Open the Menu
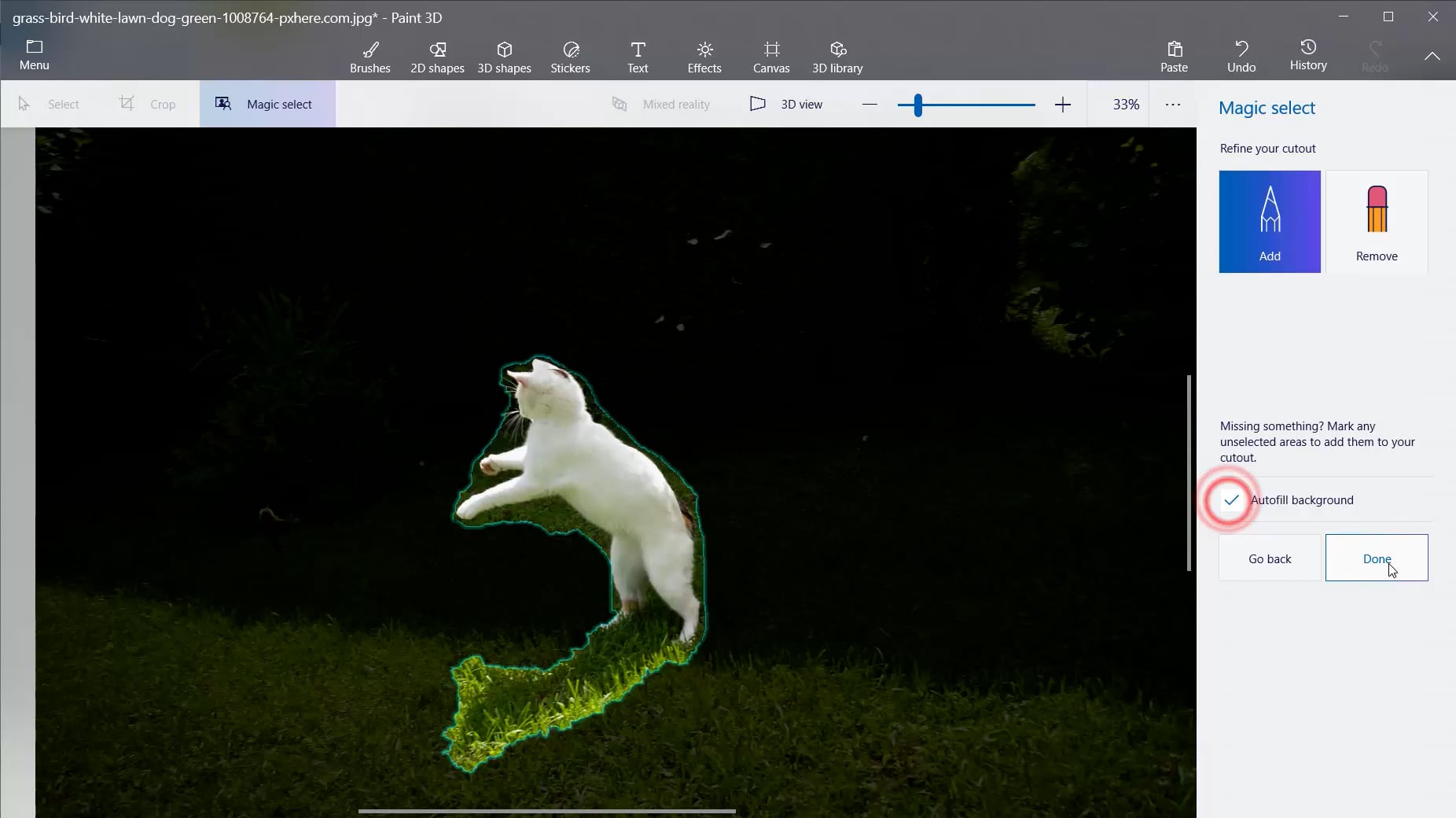The width and height of the screenshot is (1456, 818). (x=35, y=55)
